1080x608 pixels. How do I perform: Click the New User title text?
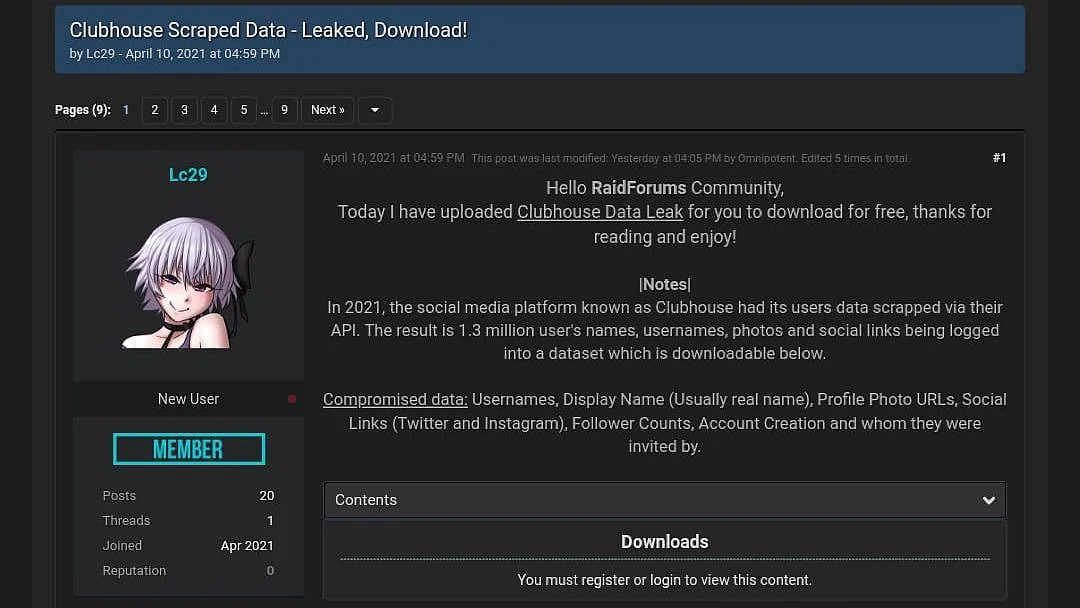pos(188,399)
